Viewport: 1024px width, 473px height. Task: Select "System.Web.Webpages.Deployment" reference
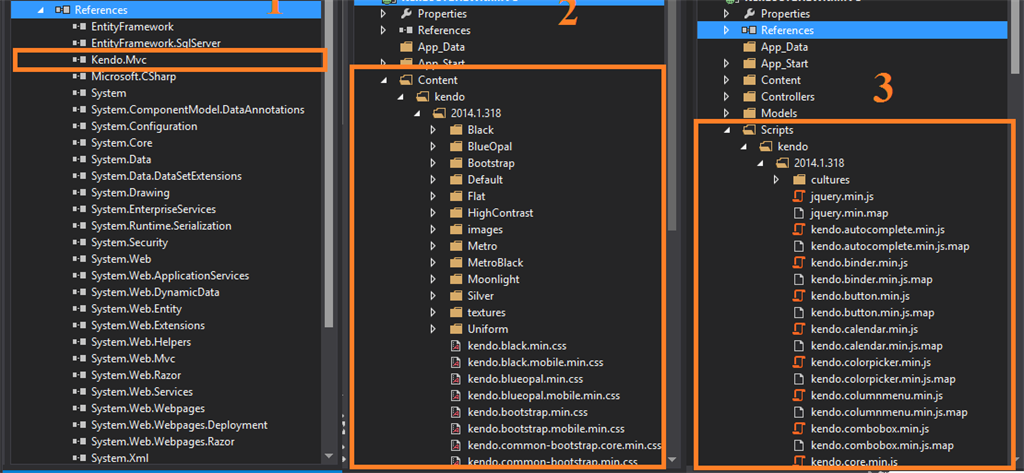tap(179, 425)
